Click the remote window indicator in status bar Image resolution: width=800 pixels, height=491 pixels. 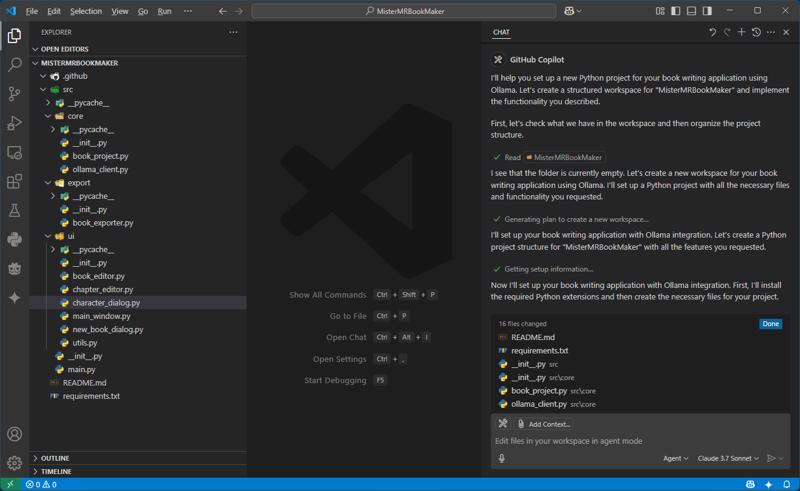tap(10, 484)
